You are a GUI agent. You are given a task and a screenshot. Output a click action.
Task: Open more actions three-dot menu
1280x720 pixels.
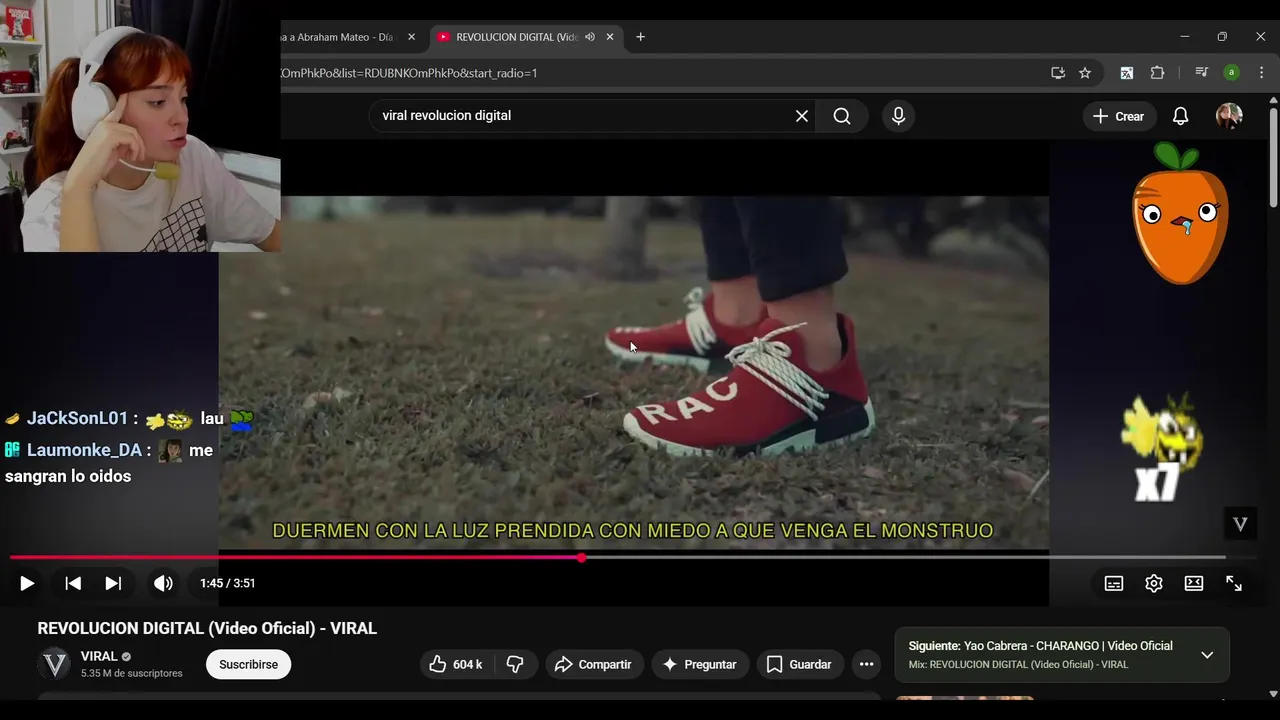(x=866, y=664)
